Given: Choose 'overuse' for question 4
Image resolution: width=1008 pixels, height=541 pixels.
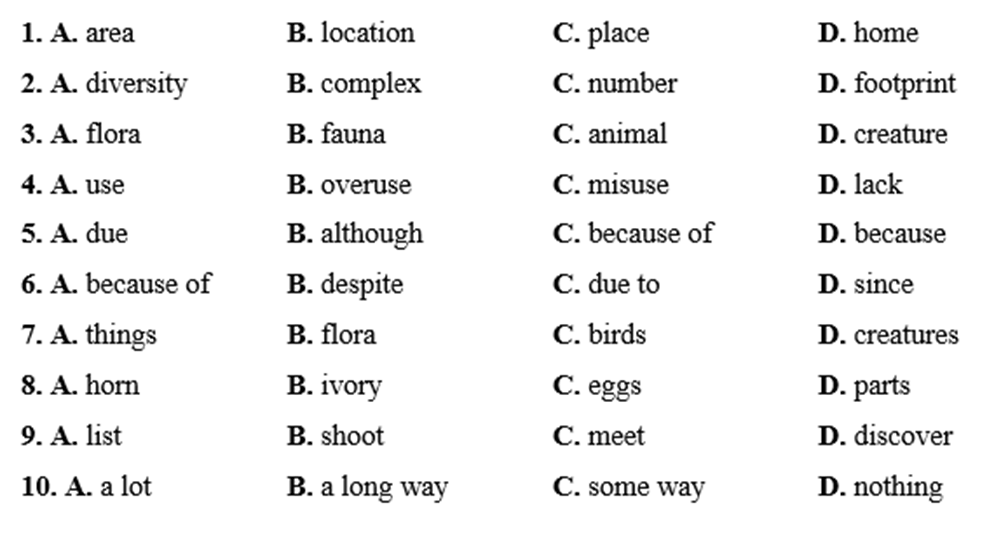Looking at the screenshot, I should pos(365,185).
